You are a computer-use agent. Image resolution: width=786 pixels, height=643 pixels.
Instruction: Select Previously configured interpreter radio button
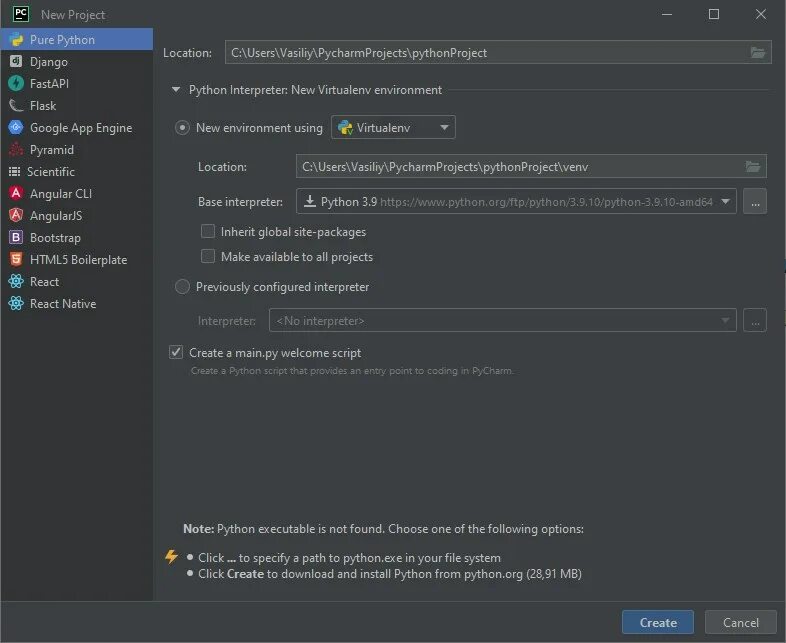(182, 287)
